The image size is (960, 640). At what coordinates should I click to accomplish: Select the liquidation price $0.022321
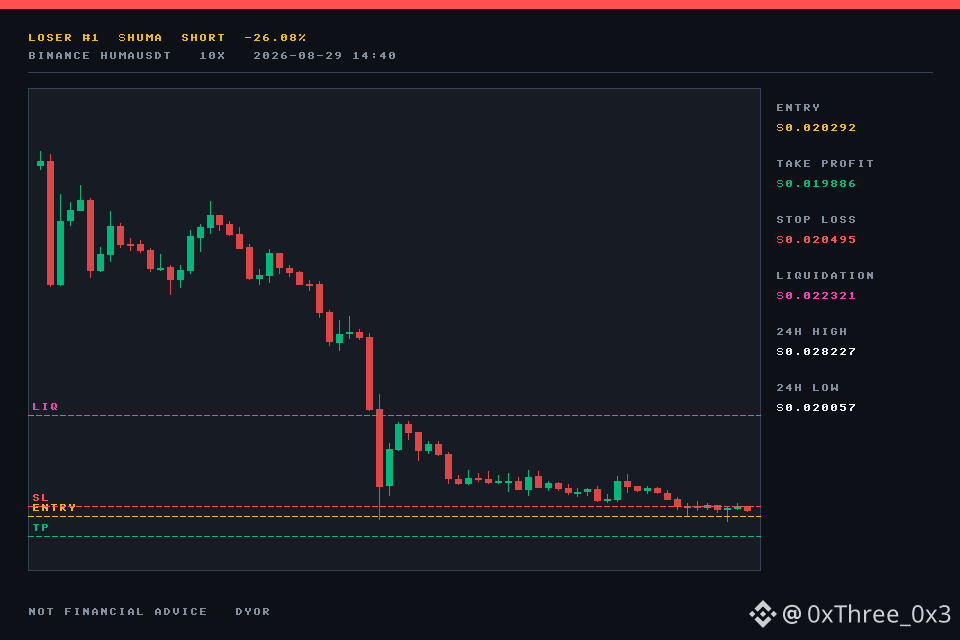pos(816,296)
